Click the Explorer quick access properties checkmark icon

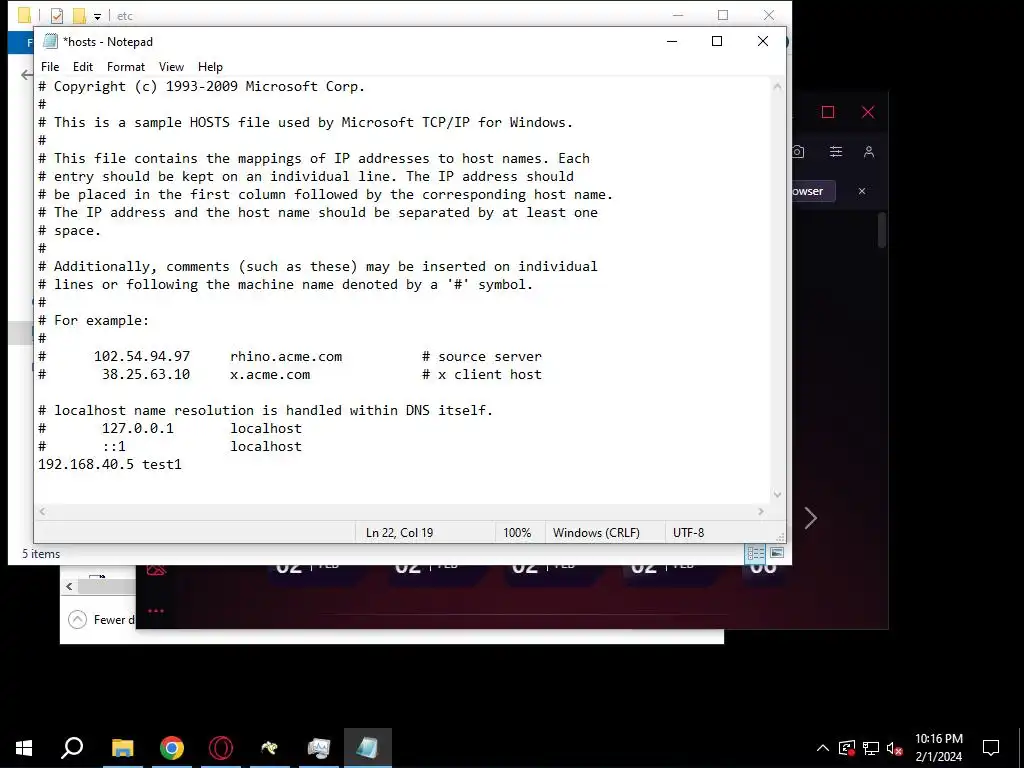coord(57,16)
